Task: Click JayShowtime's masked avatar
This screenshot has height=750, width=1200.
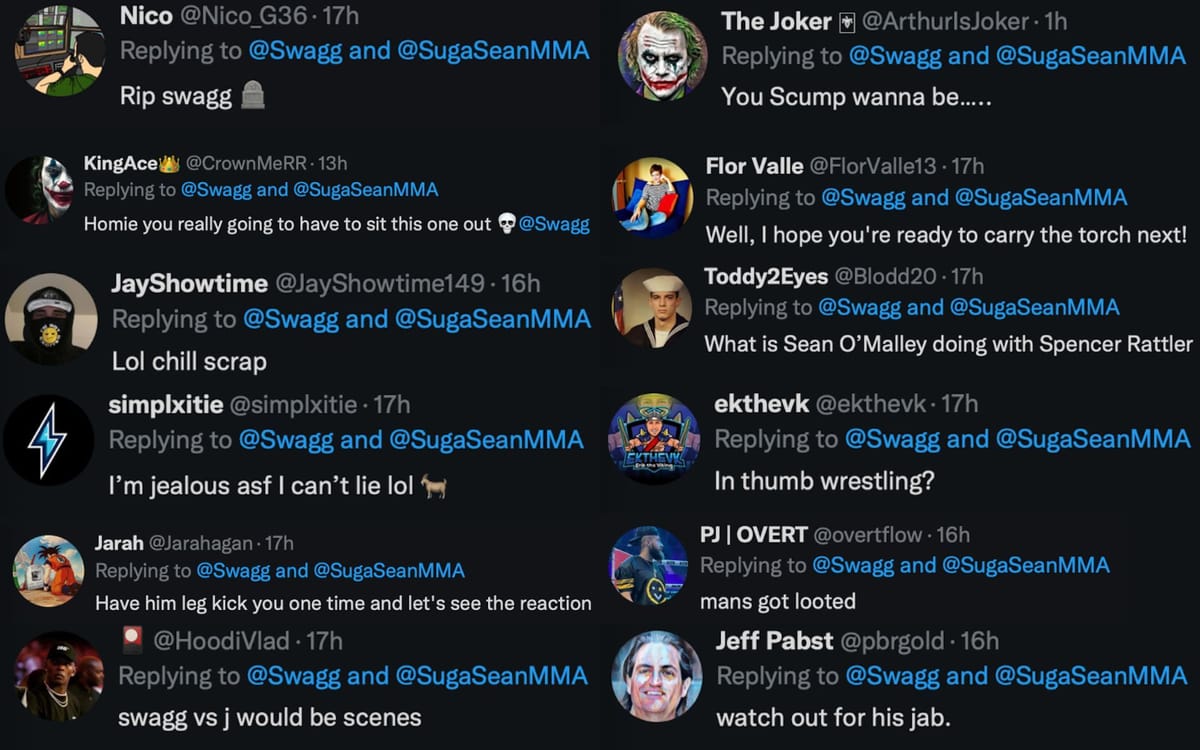Action: 50,318
